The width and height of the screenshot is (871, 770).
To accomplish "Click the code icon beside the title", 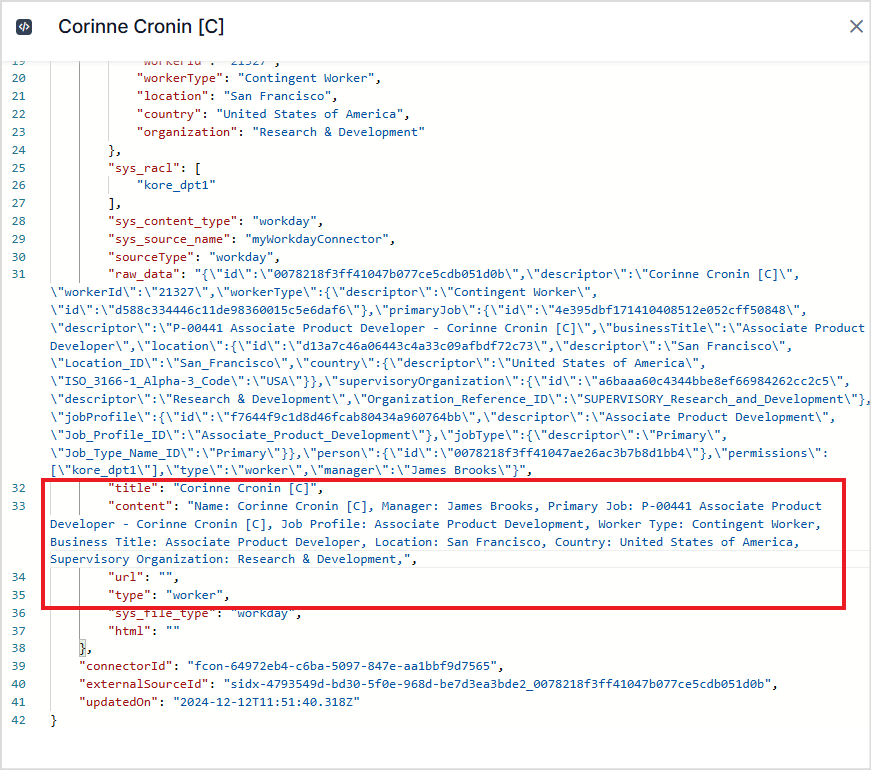I will pos(24,27).
